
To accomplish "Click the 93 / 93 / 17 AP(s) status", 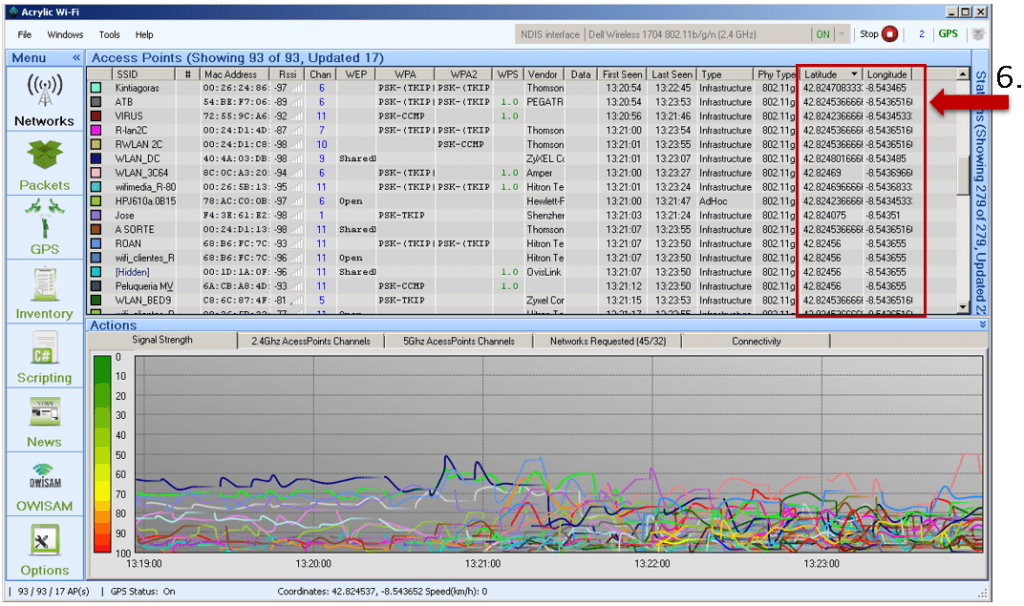I will [54, 592].
